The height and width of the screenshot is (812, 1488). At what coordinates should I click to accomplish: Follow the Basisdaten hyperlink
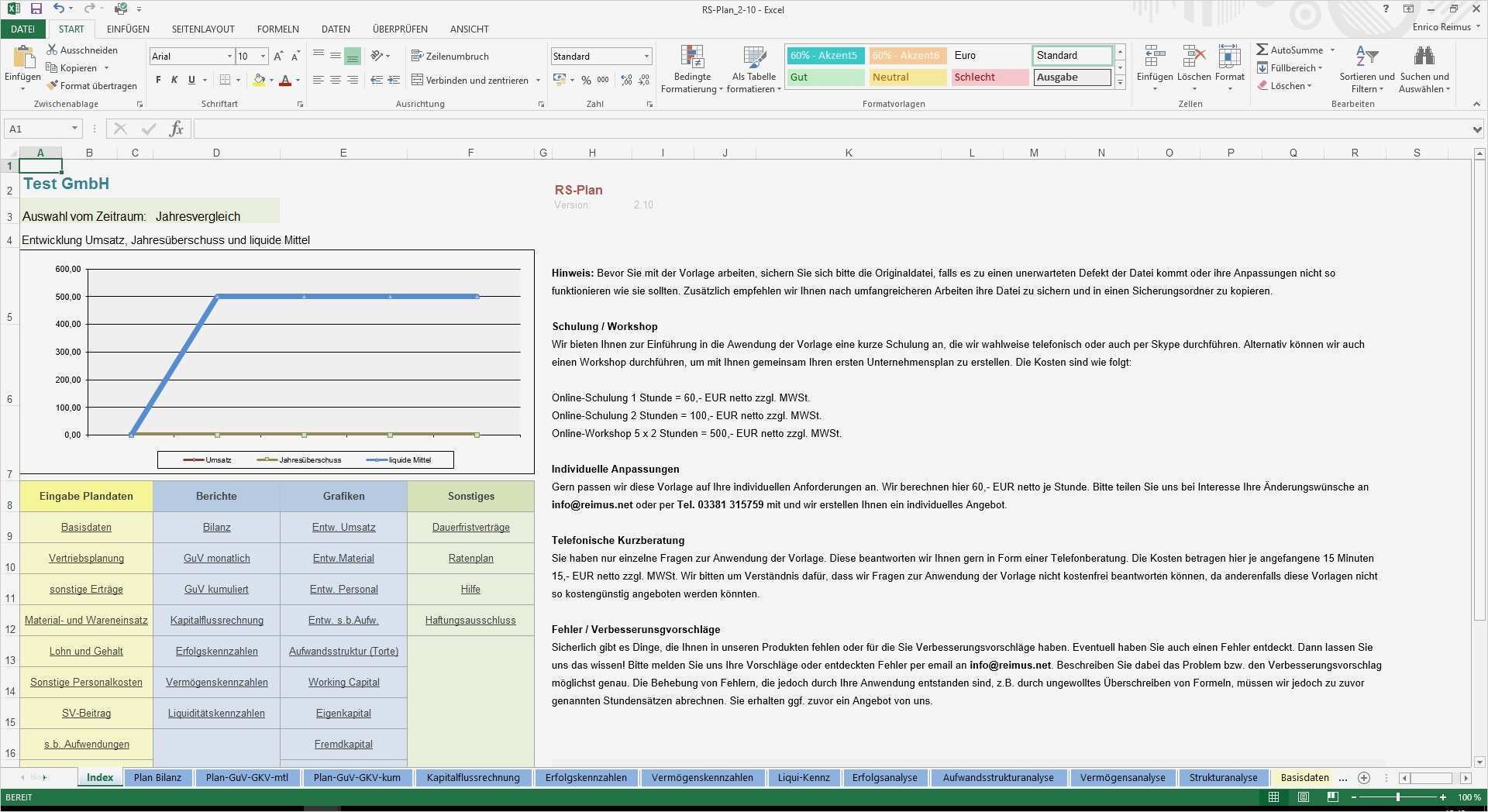coord(86,527)
